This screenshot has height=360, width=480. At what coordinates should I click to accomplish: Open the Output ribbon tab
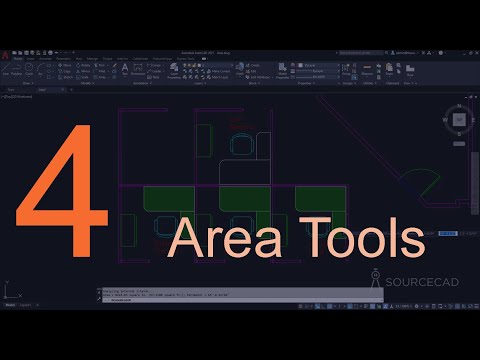tap(107, 59)
